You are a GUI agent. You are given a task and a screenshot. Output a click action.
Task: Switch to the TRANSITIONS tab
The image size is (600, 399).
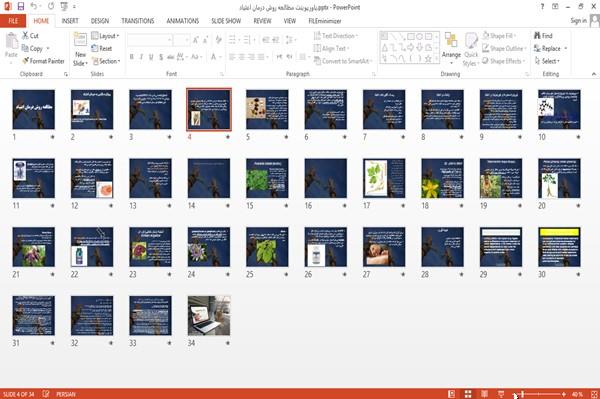click(138, 21)
